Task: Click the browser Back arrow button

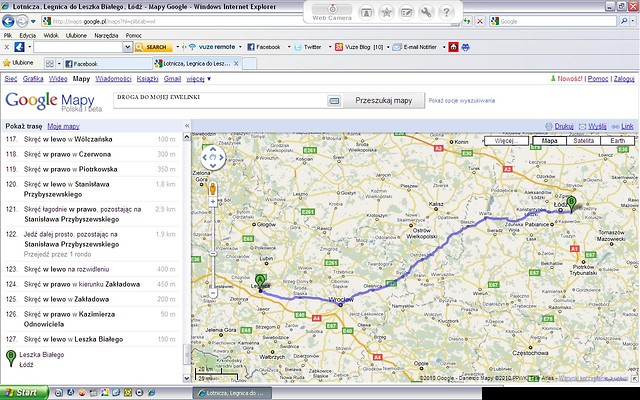Action: point(8,21)
